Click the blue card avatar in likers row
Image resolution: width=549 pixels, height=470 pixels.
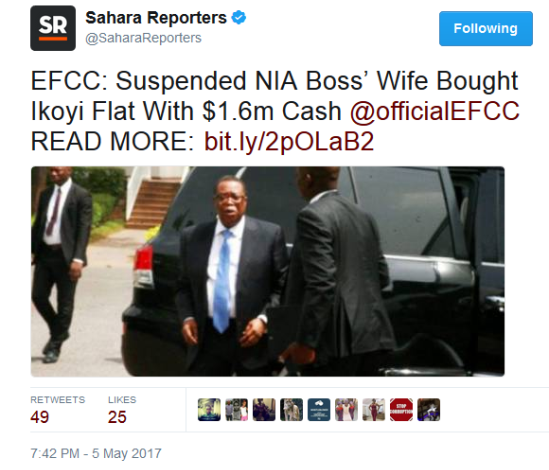pyautogui.click(x=319, y=409)
